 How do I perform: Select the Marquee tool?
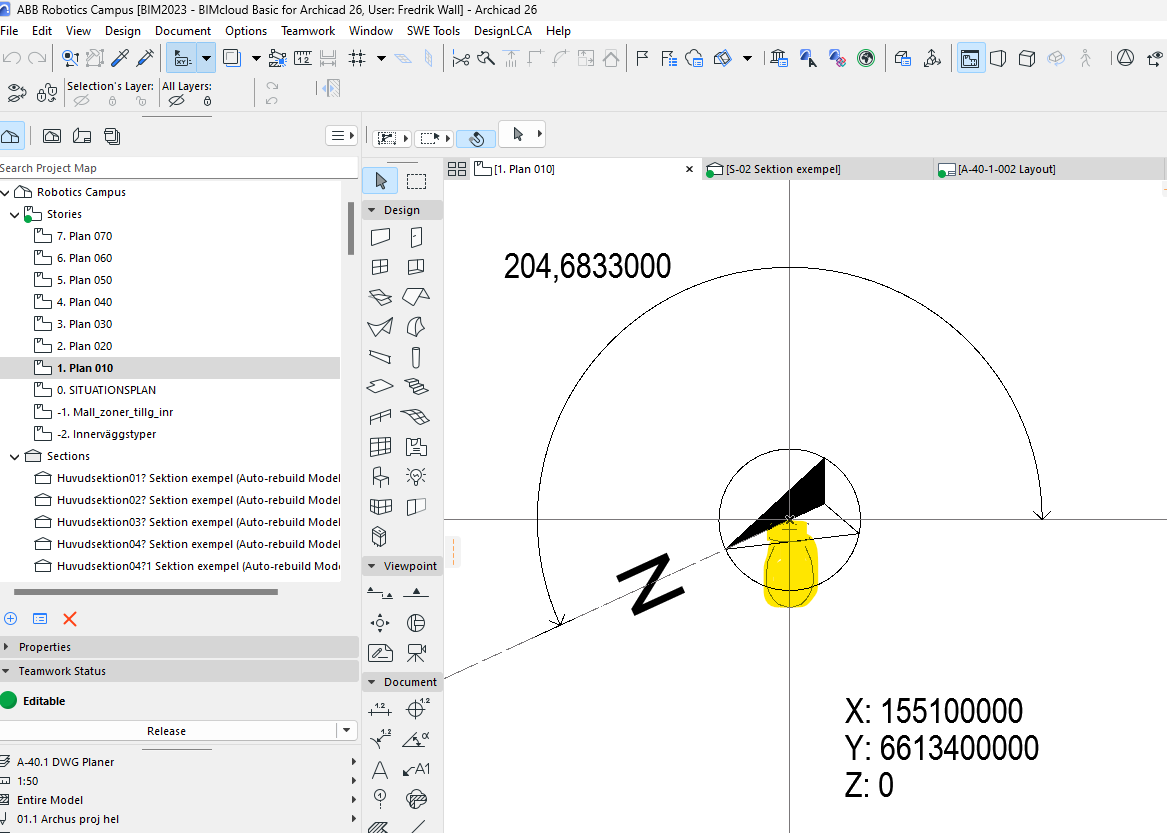click(x=417, y=181)
